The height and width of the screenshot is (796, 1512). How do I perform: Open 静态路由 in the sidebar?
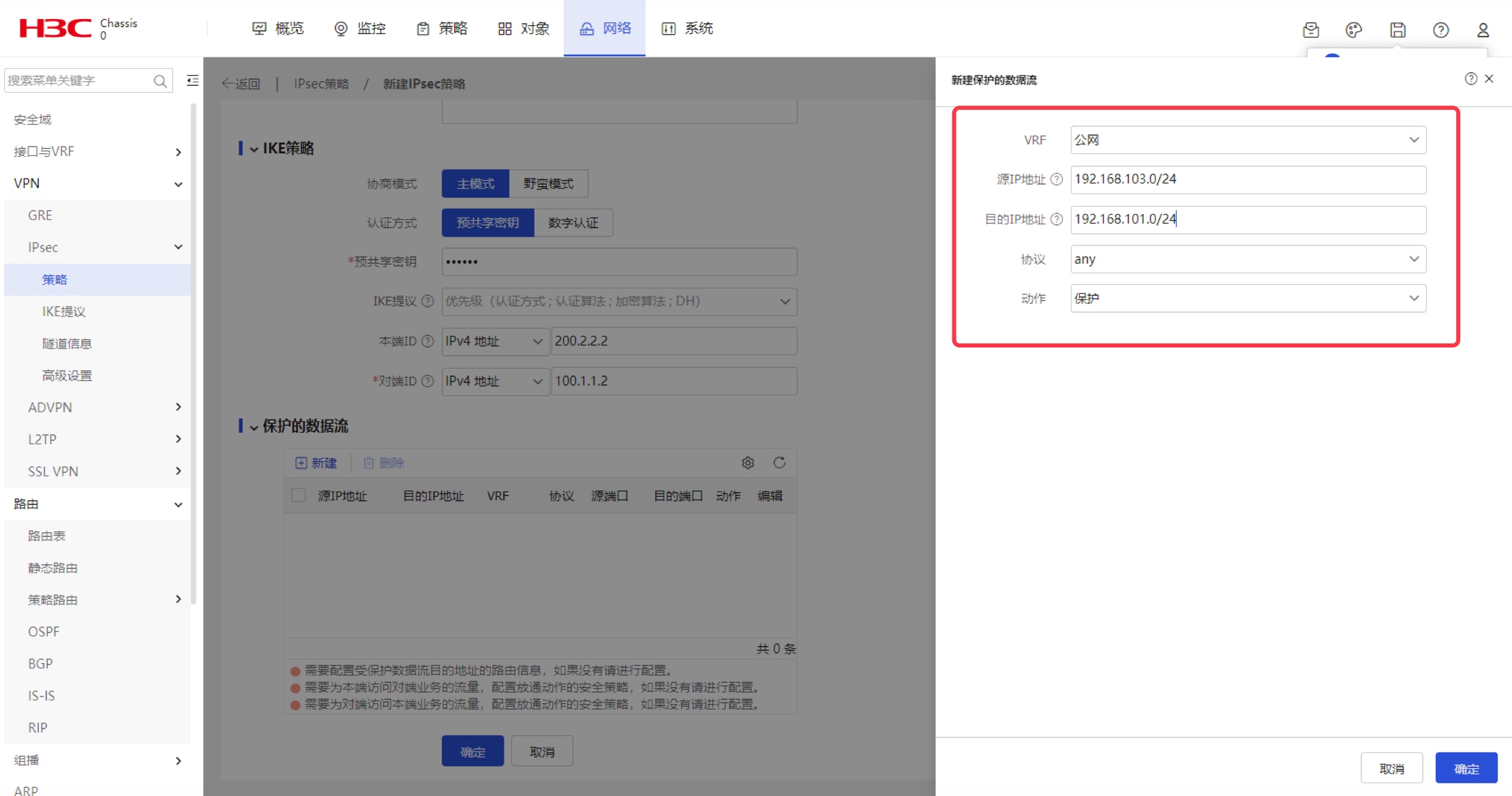pyautogui.click(x=52, y=568)
